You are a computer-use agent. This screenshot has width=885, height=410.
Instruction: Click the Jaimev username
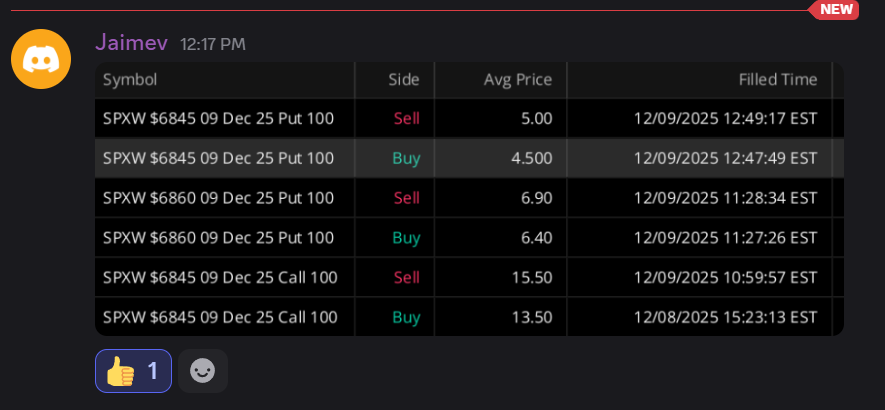132,42
